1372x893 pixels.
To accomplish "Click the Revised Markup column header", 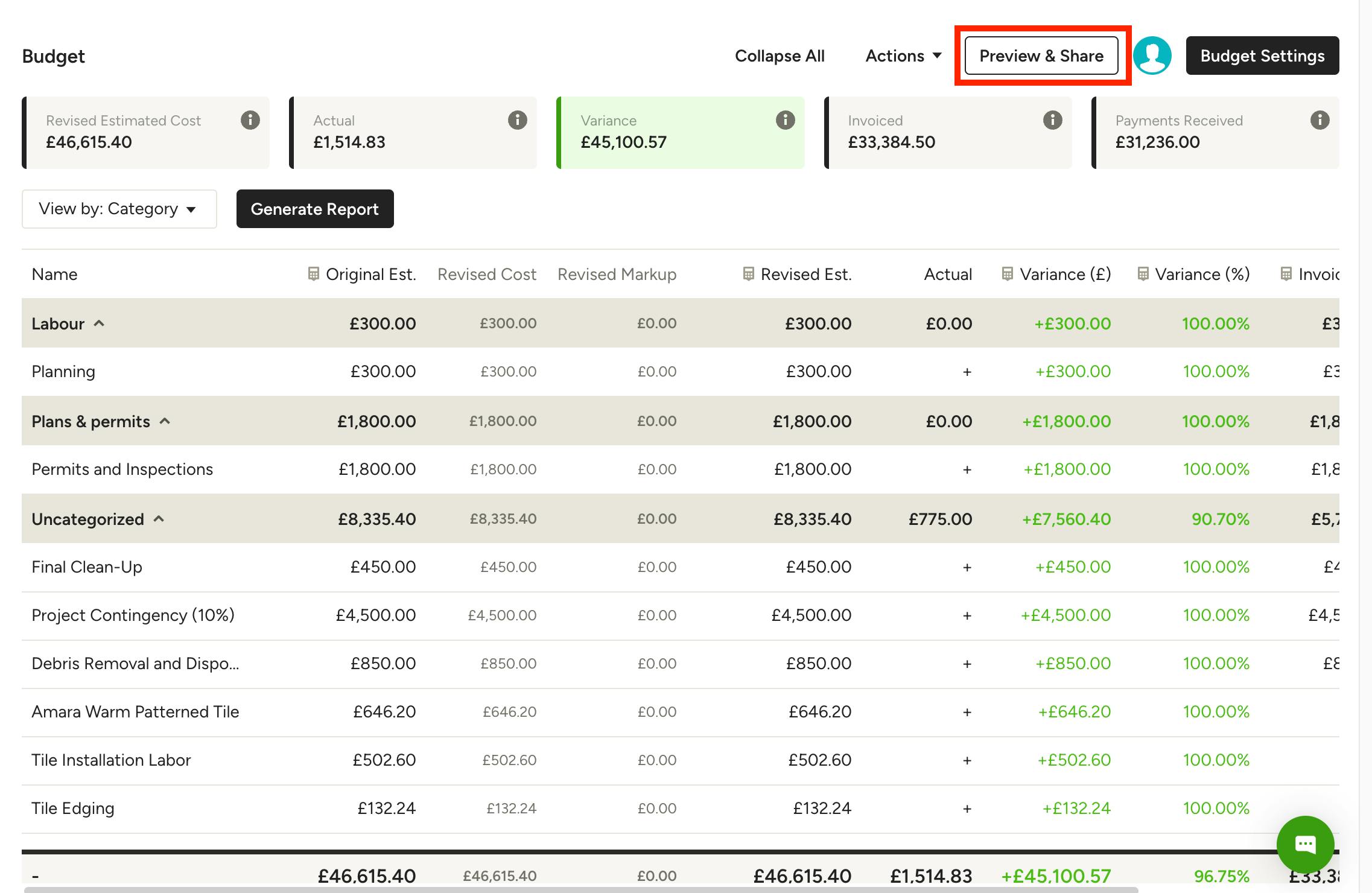I will click(617, 274).
